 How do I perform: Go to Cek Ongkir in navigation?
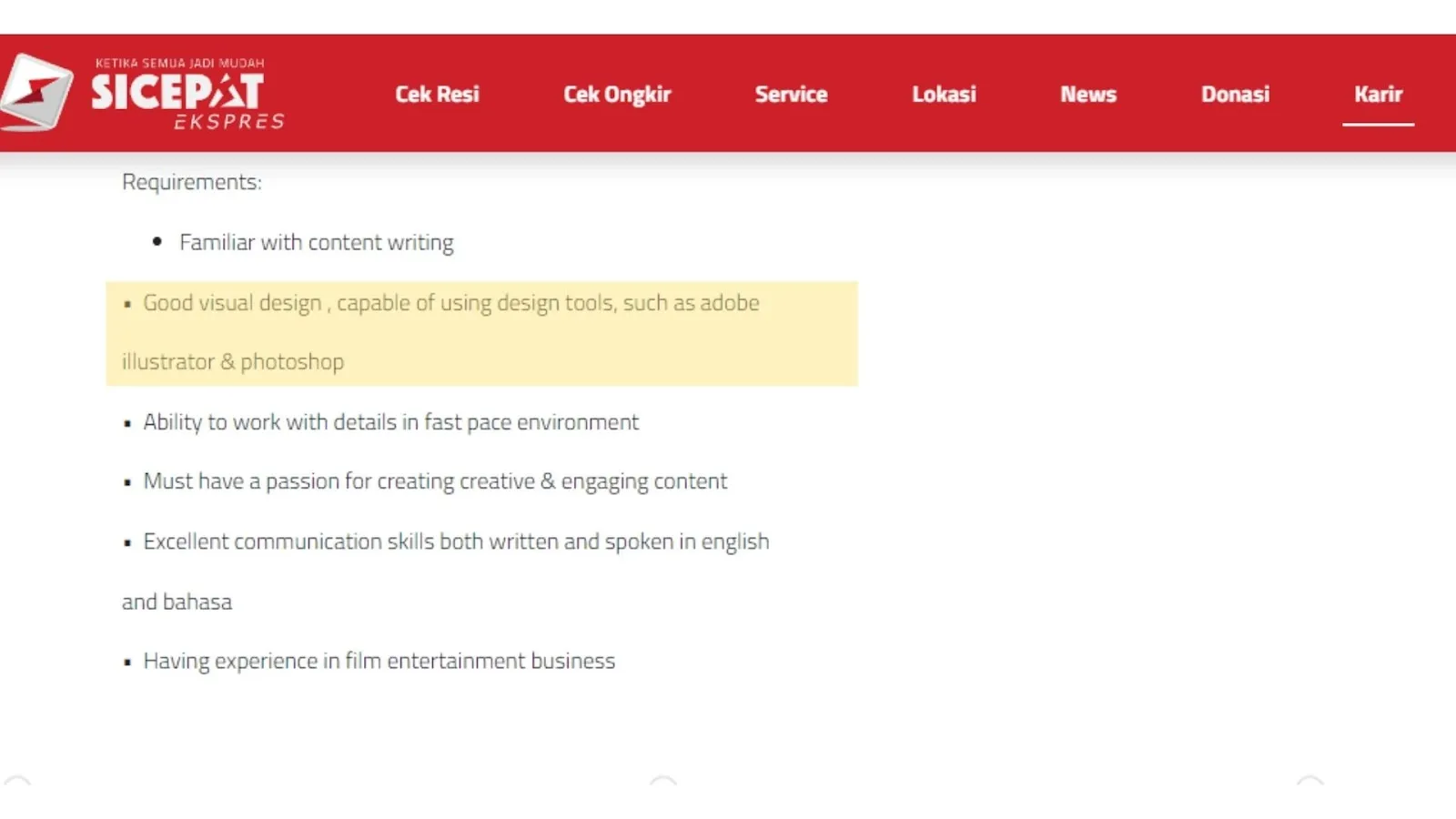617,94
